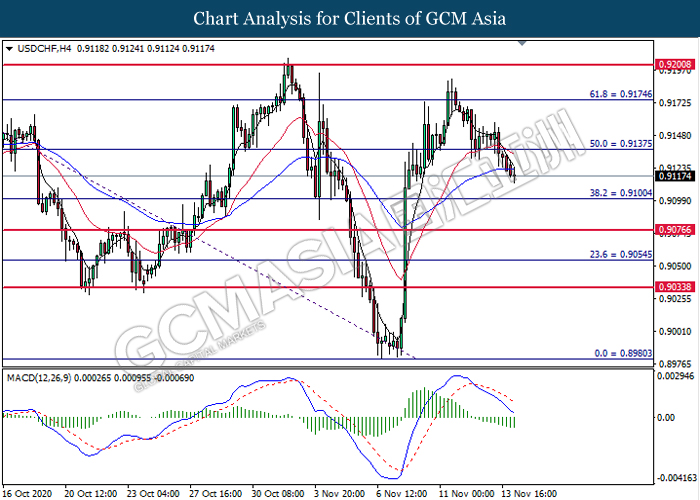The width and height of the screenshot is (700, 500).
Task: Click the 0.91480 price scale value
Action: (x=675, y=135)
